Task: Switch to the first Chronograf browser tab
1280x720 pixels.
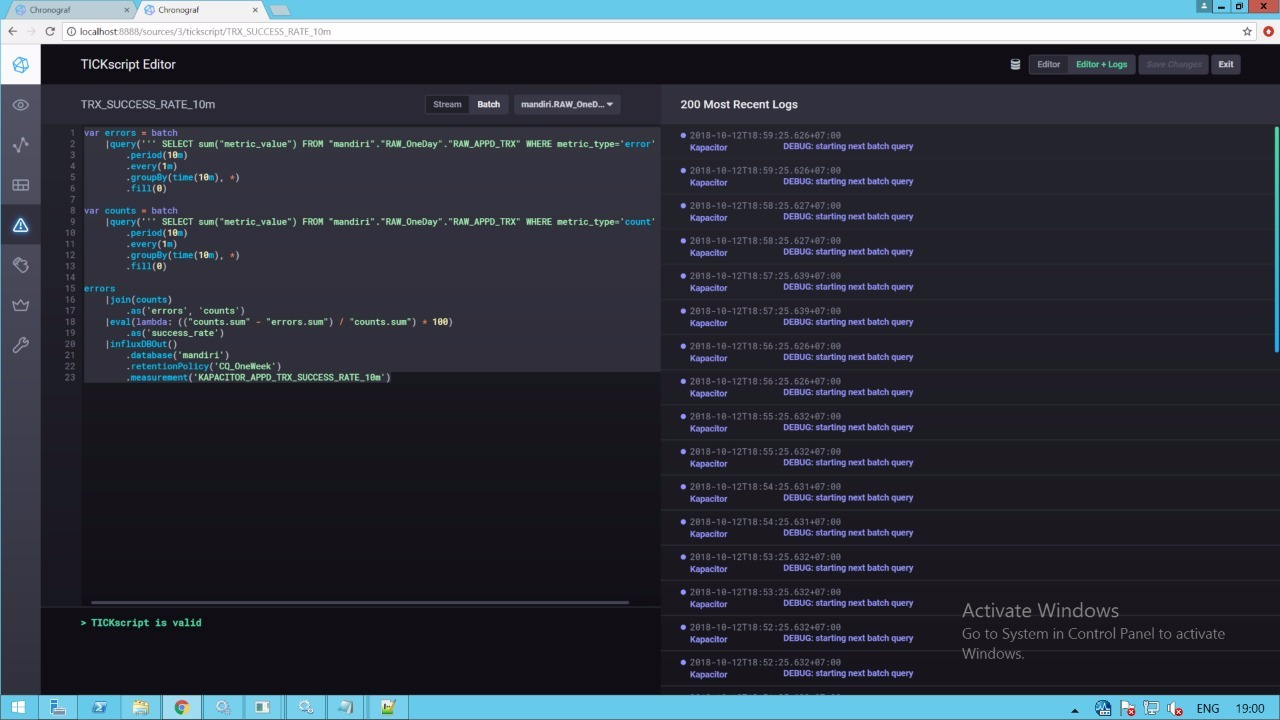Action: tap(68, 10)
